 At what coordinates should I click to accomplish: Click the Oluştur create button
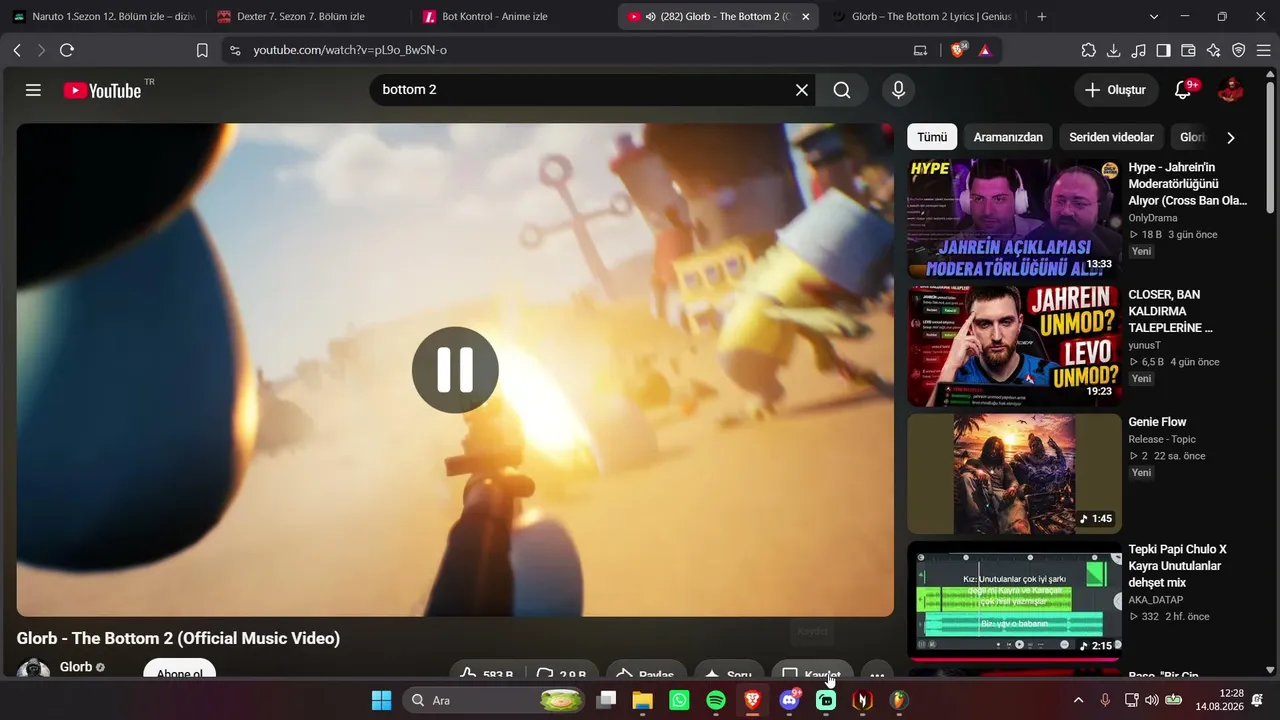[x=1117, y=90]
